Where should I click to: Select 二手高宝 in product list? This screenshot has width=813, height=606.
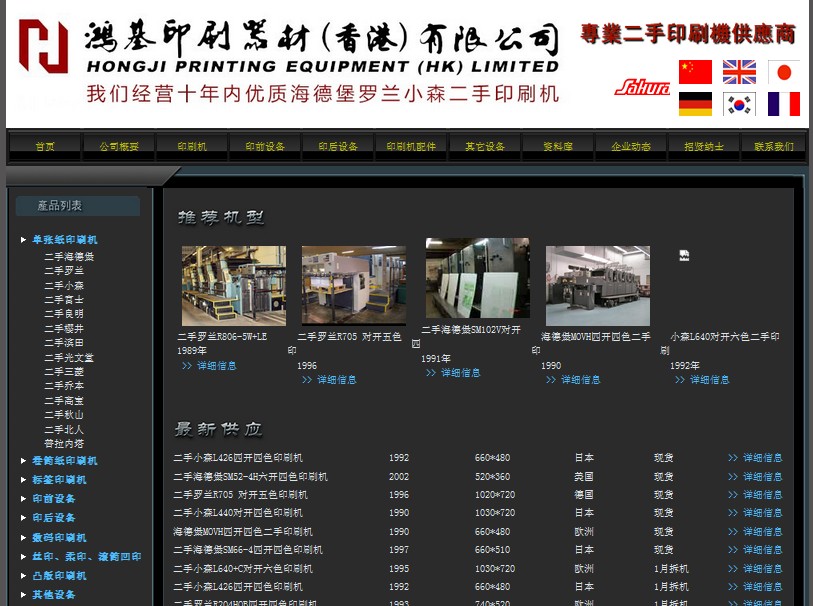point(64,400)
